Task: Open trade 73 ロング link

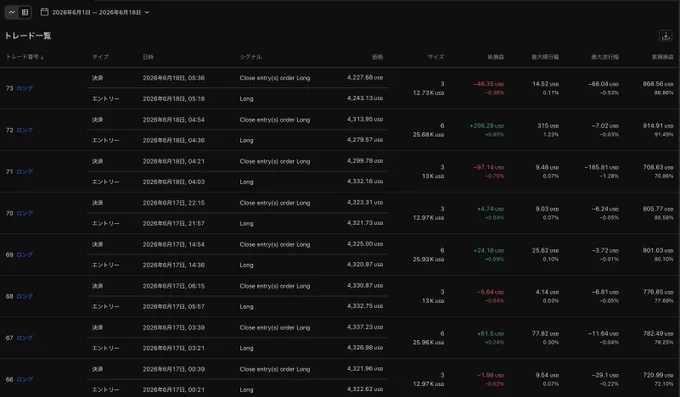Action: 25,88
